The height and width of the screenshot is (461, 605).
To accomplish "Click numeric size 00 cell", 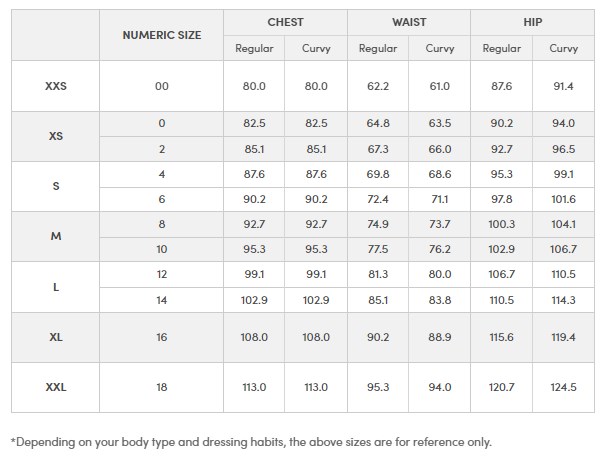I will 162,86.
